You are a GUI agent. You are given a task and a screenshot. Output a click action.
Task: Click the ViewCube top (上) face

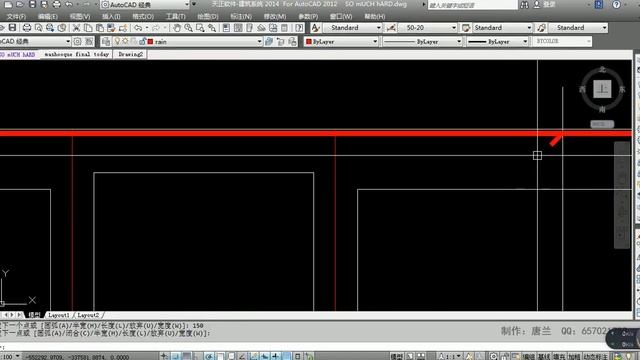[x=602, y=89]
